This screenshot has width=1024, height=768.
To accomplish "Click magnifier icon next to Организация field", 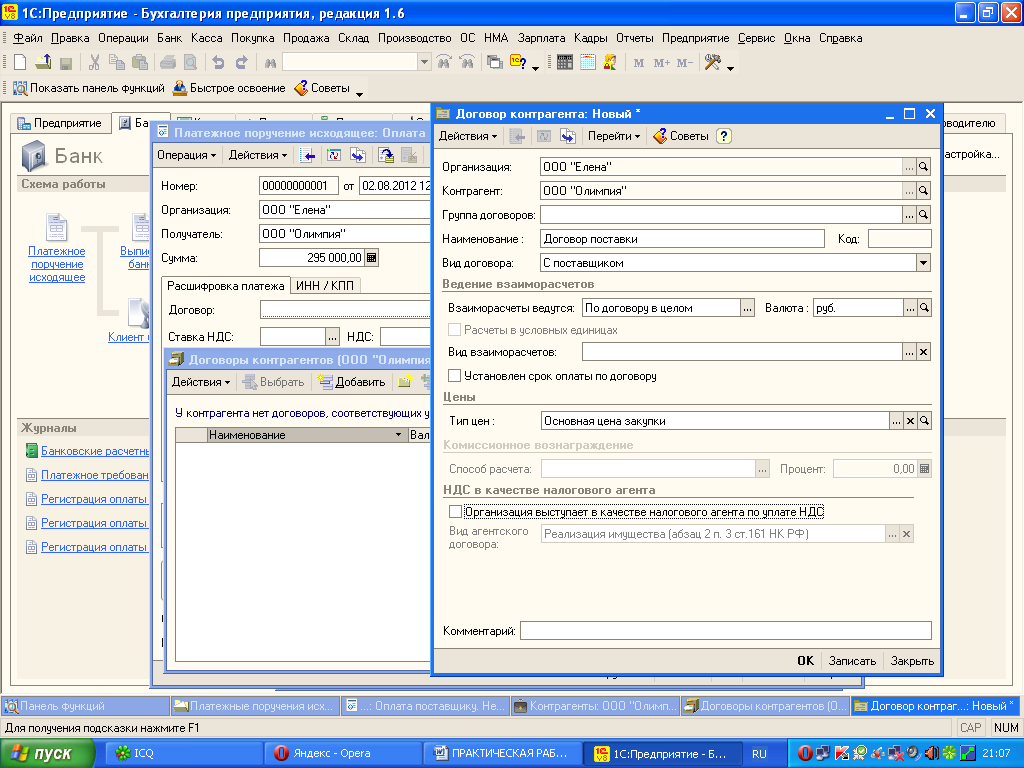I will tap(923, 167).
